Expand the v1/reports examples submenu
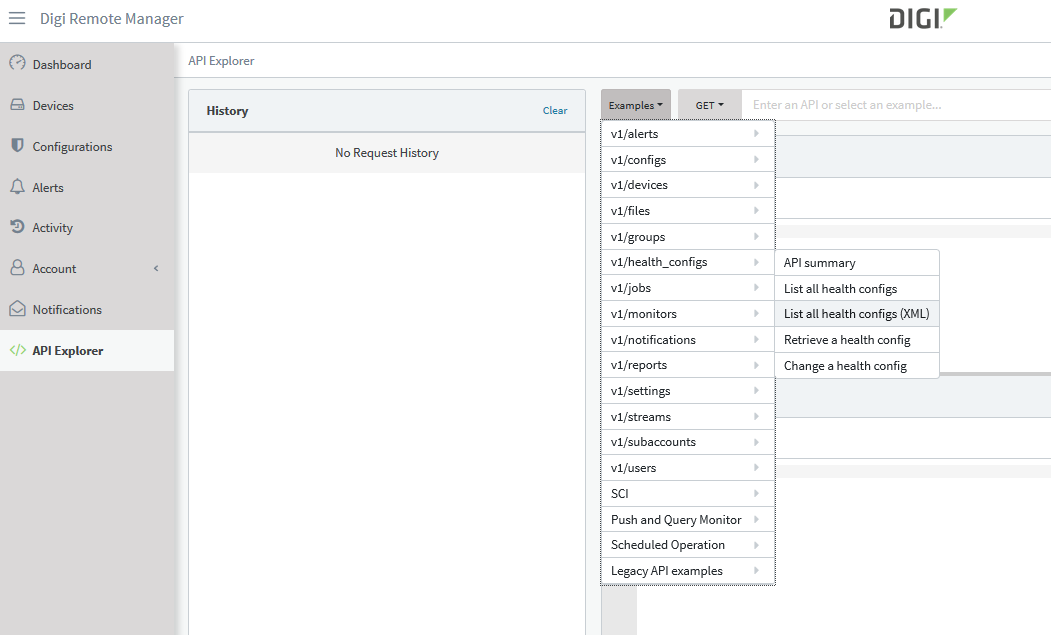Viewport: 1051px width, 635px height. pyautogui.click(x=688, y=365)
